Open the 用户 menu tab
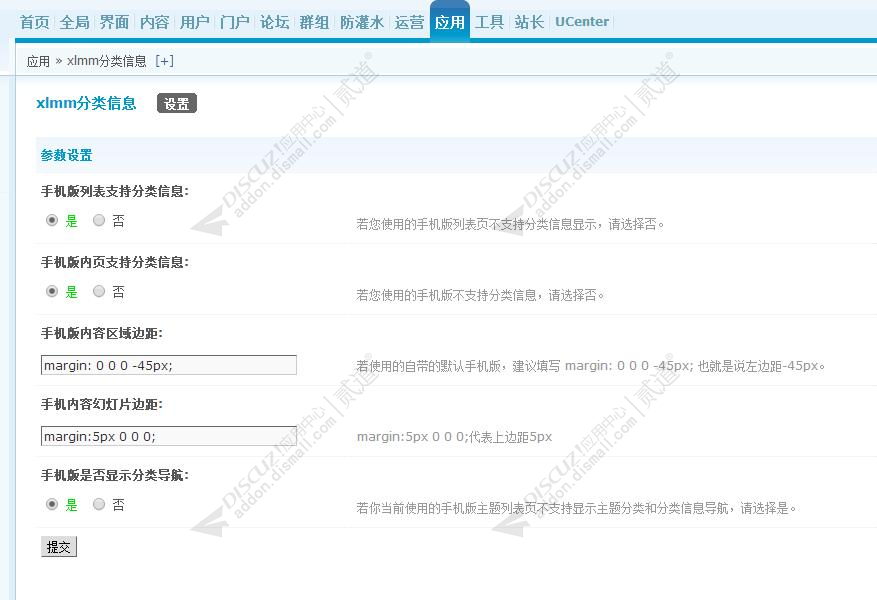877x600 pixels. pyautogui.click(x=195, y=22)
